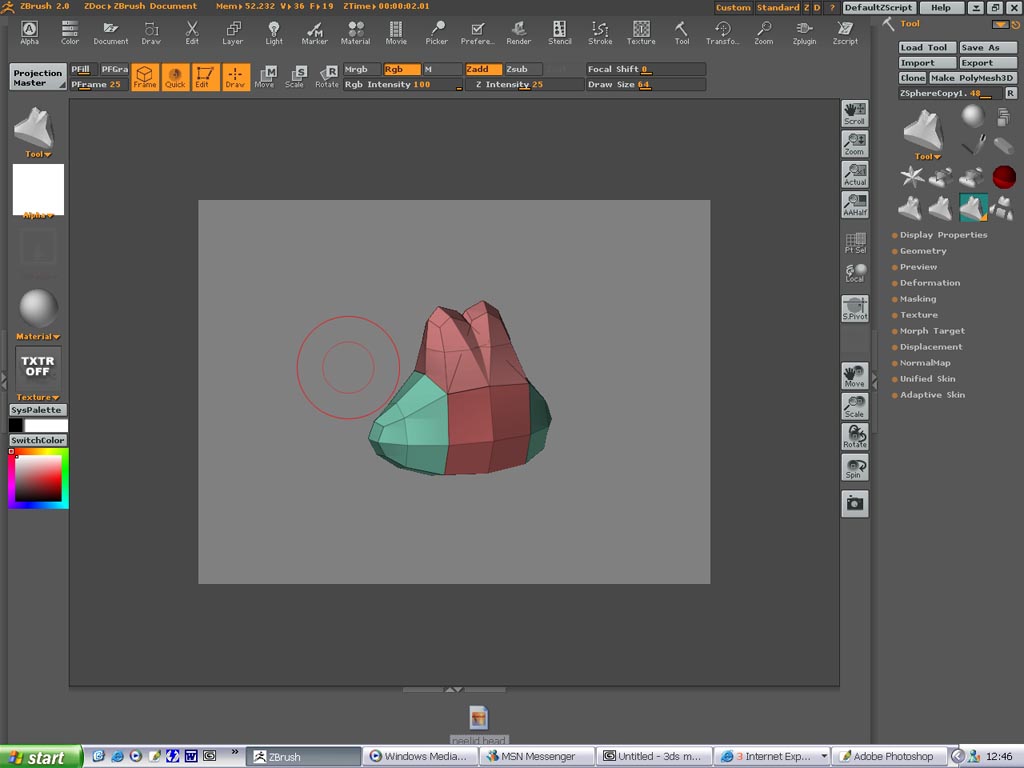Select the red sphere tool thumbnail

tap(1004, 178)
